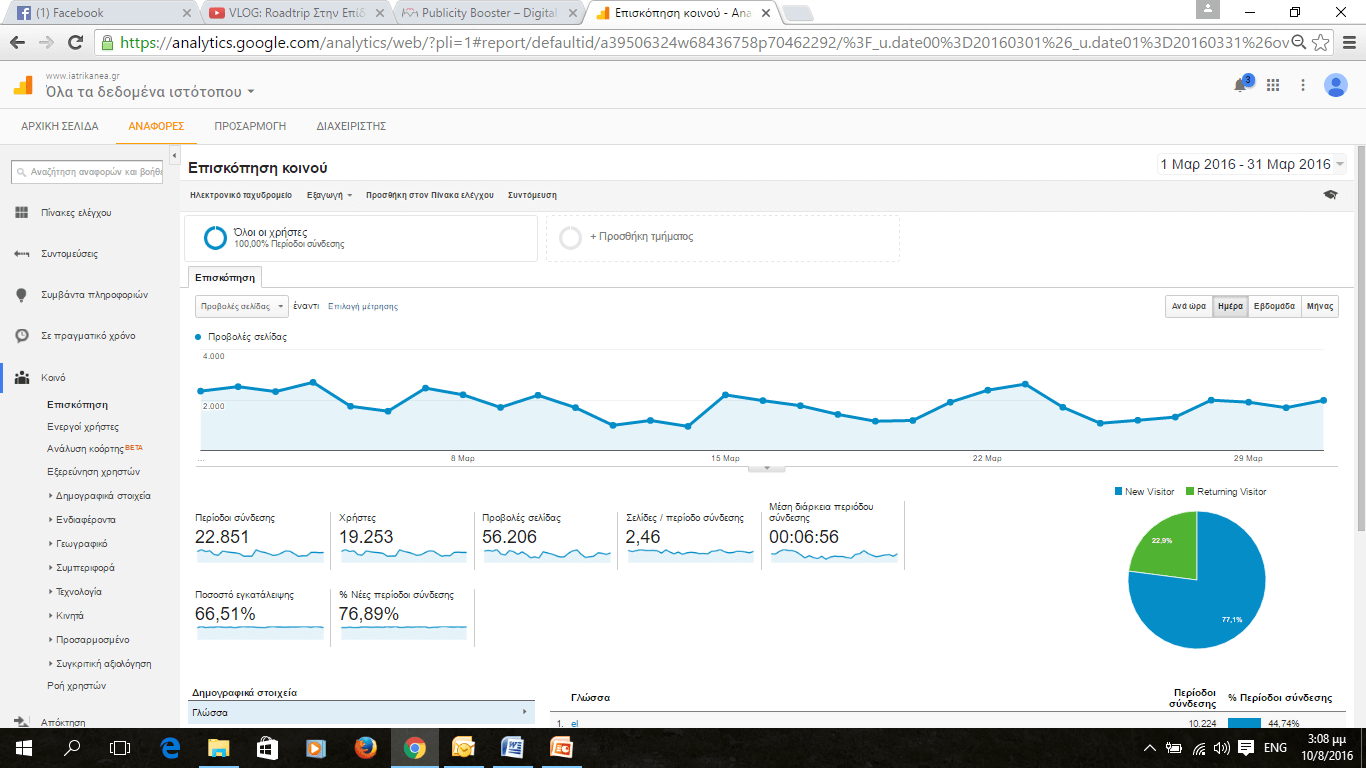The width and height of the screenshot is (1366, 768).
Task: Open the notifications bell icon
Action: point(1242,85)
